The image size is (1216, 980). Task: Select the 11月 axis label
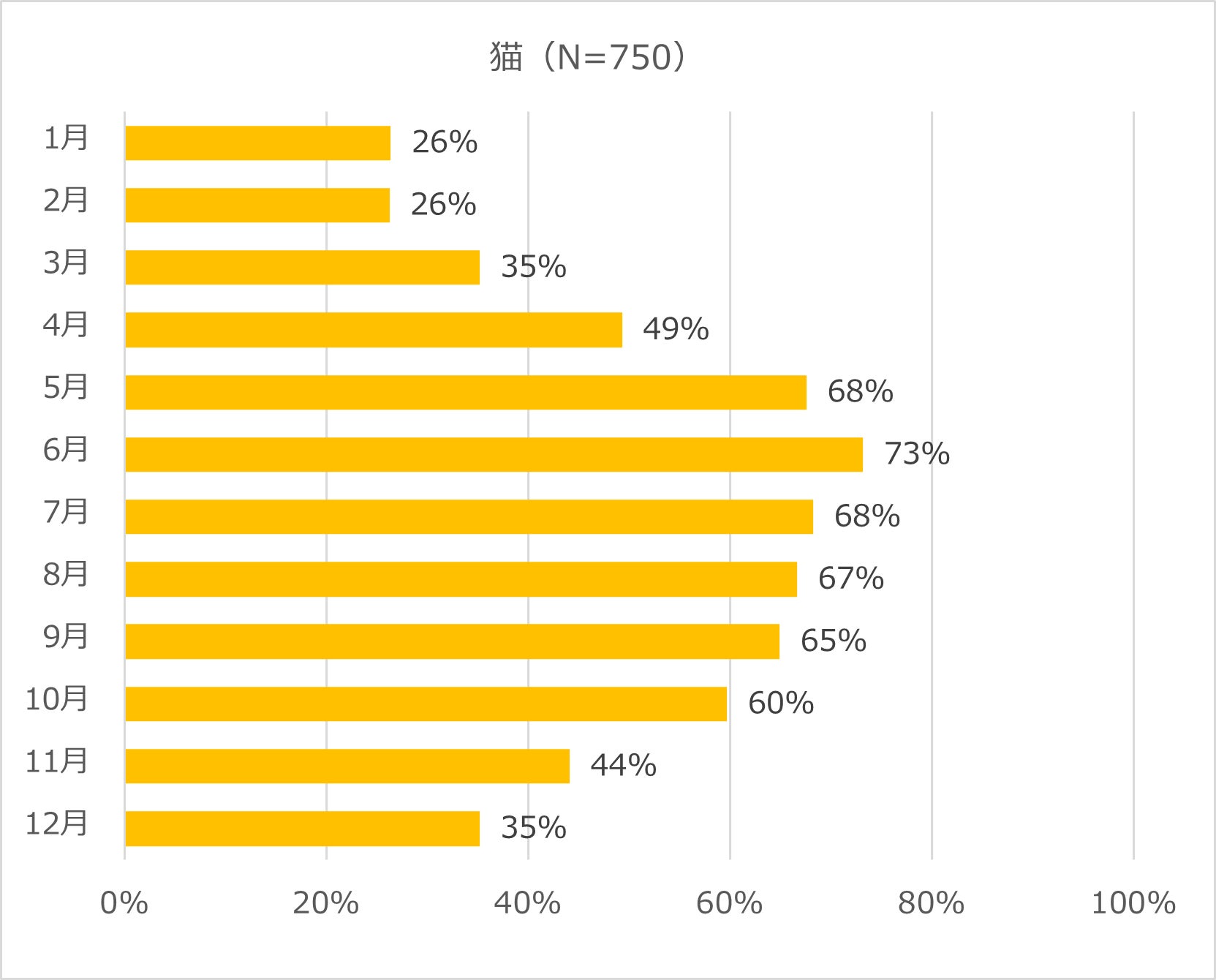[57, 761]
